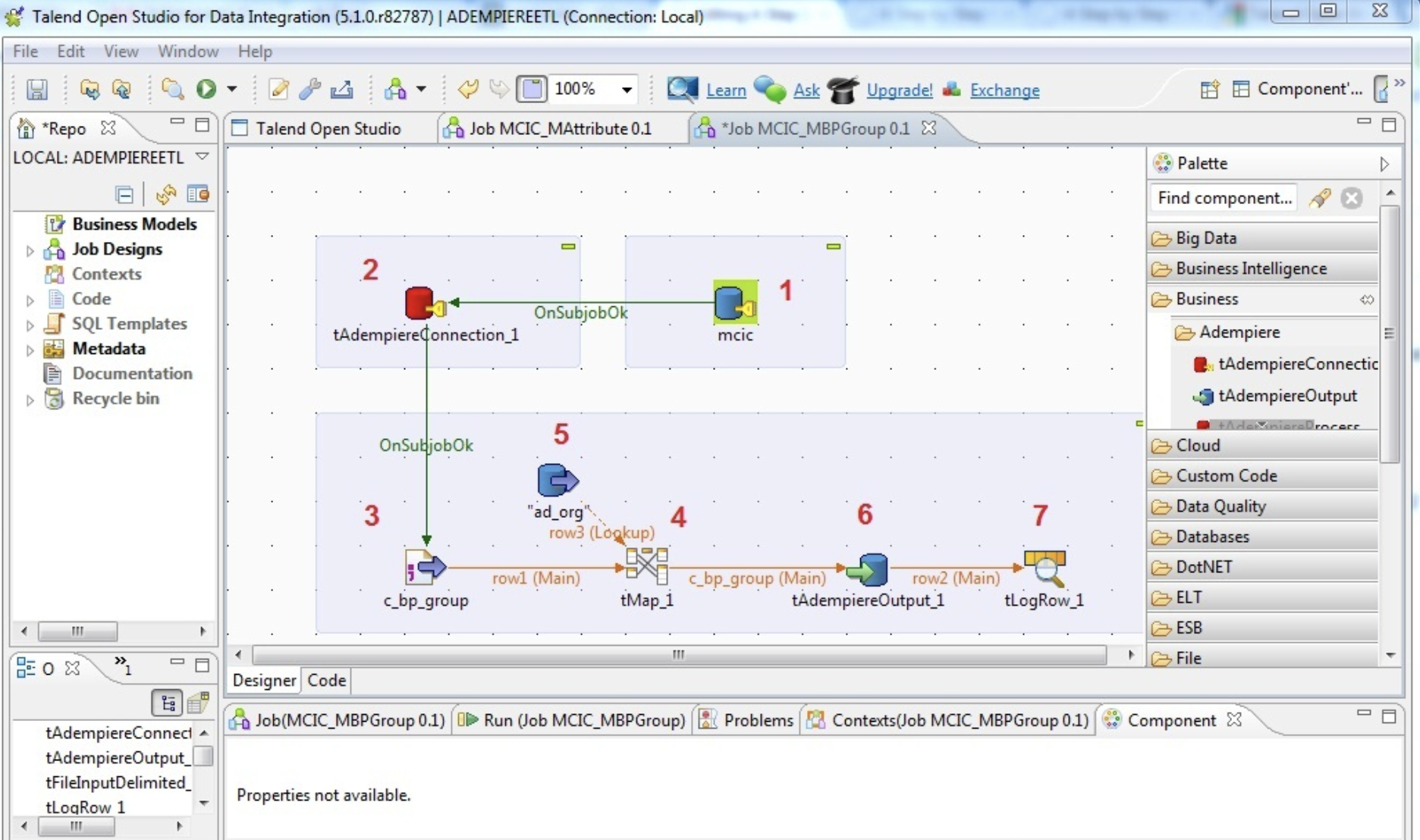Click the tAdempiereOutput_1 component
The image size is (1420, 840).
(867, 569)
